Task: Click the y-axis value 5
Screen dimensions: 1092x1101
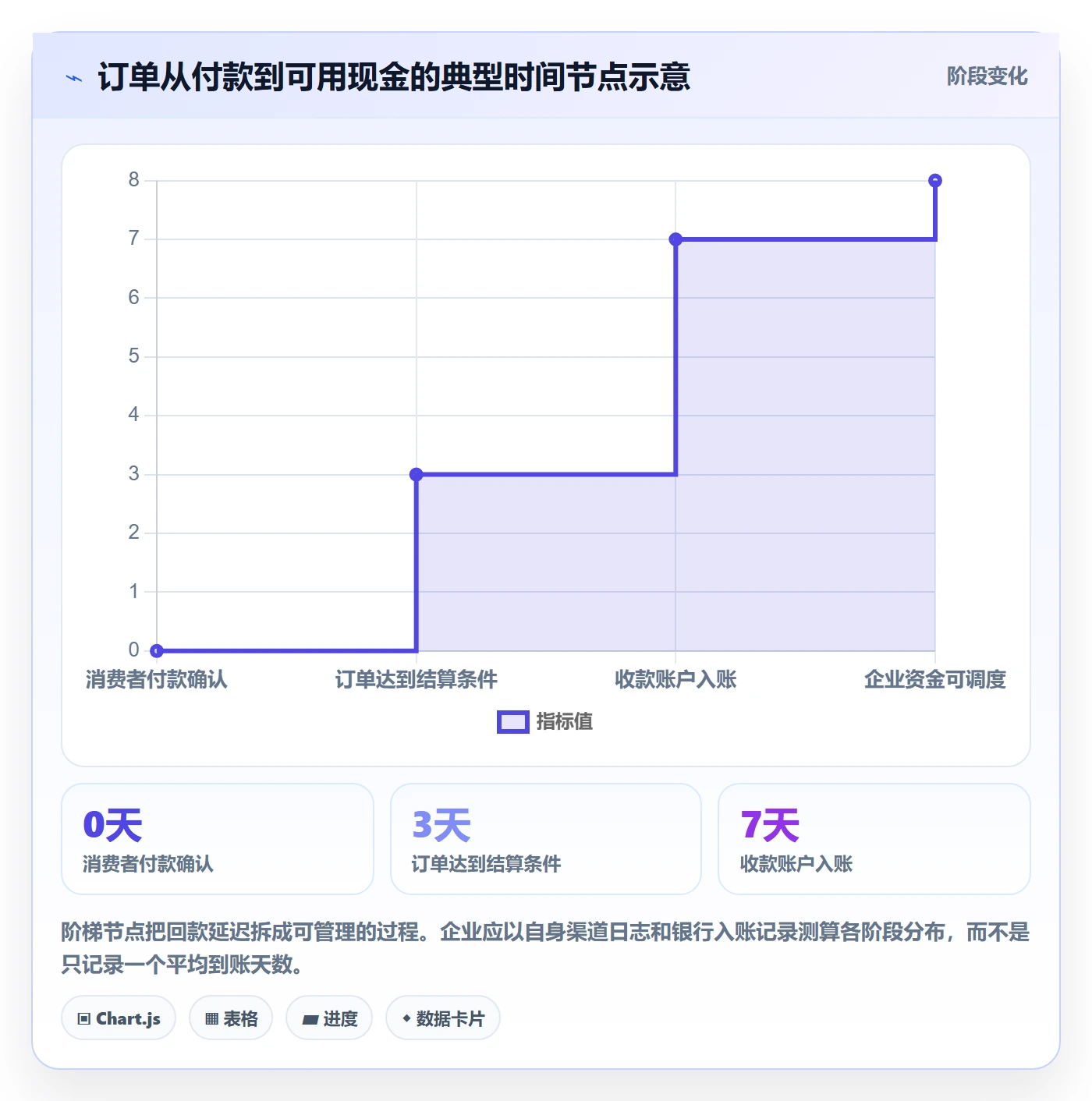Action: pos(134,356)
